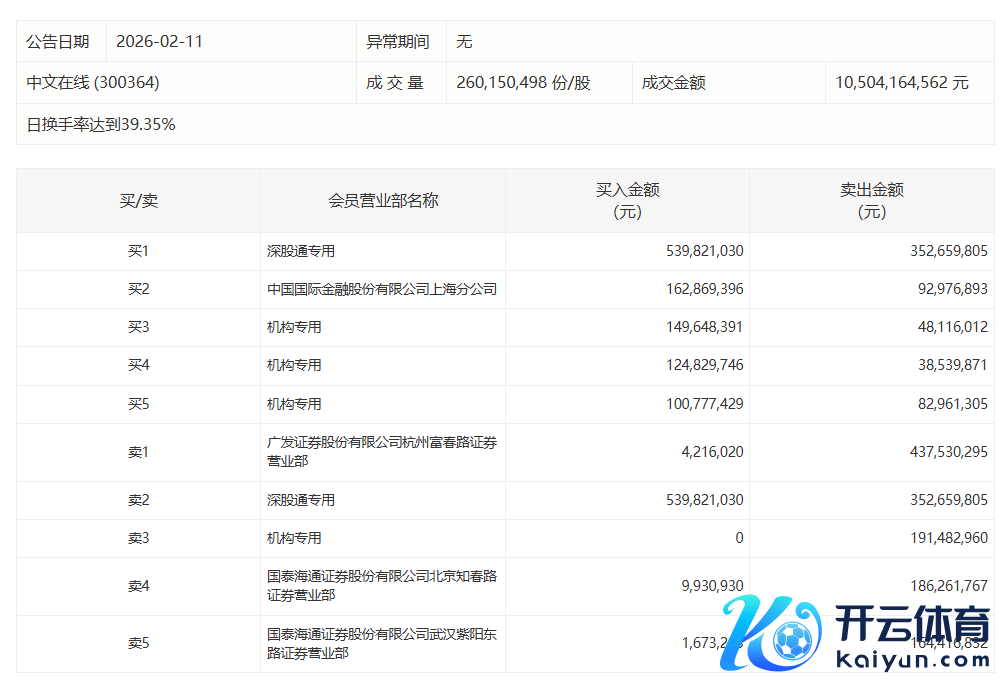Select the stock name 中文在线 (300364)
The height and width of the screenshot is (693, 1005).
click(x=93, y=83)
